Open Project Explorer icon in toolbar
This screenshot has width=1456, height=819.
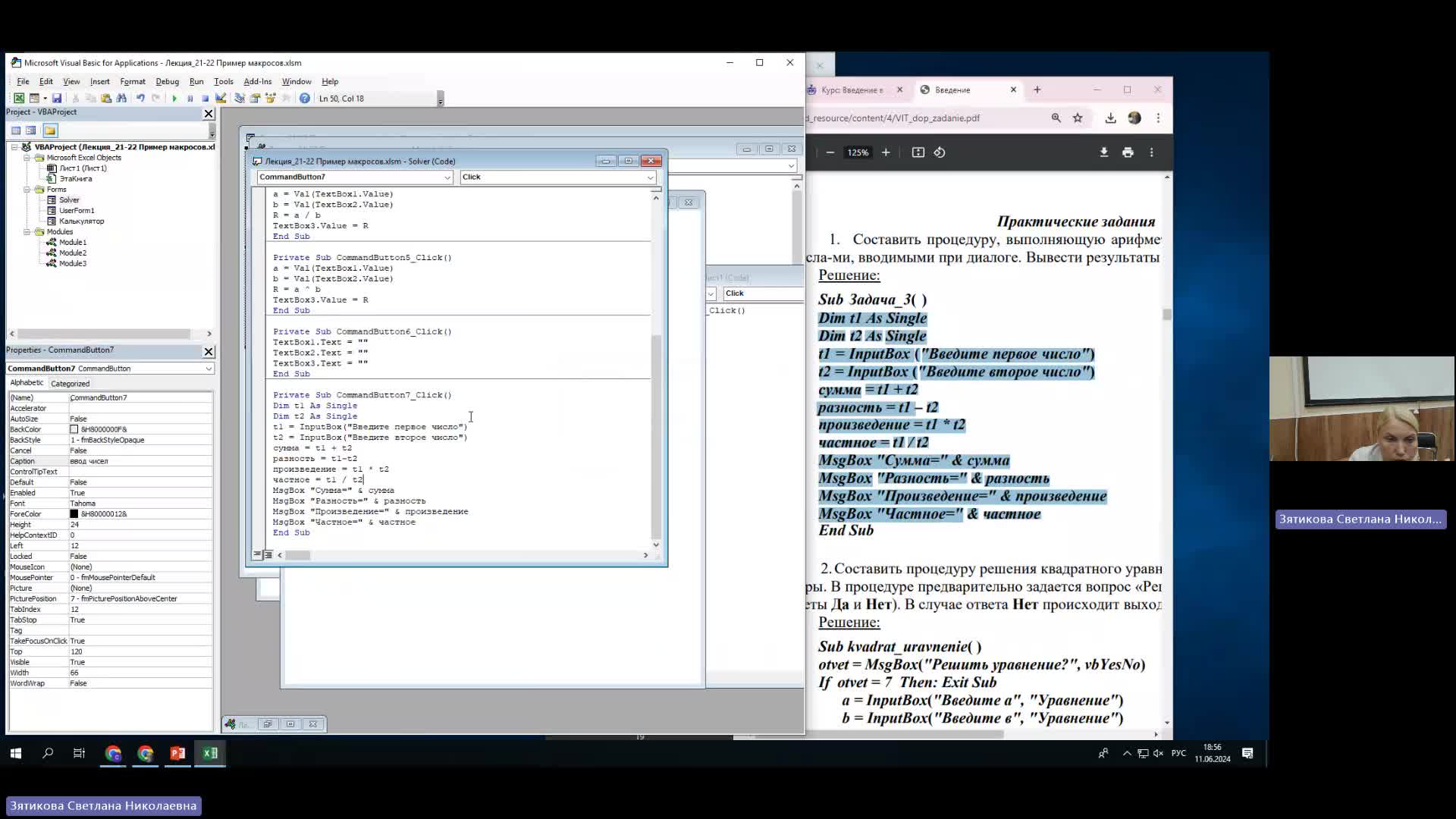point(240,99)
